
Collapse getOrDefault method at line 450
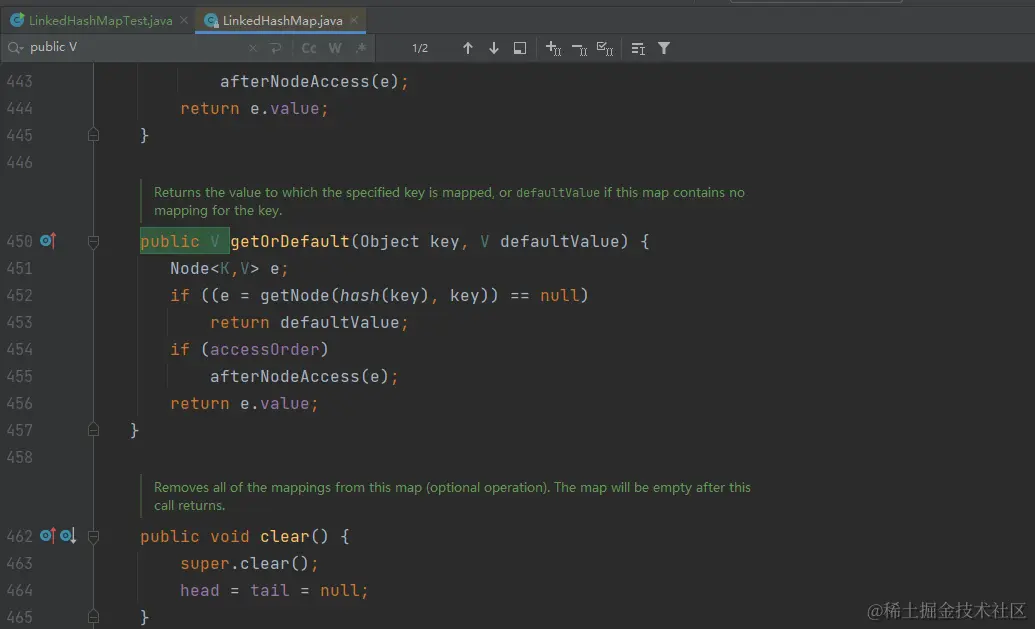[x=93, y=242]
